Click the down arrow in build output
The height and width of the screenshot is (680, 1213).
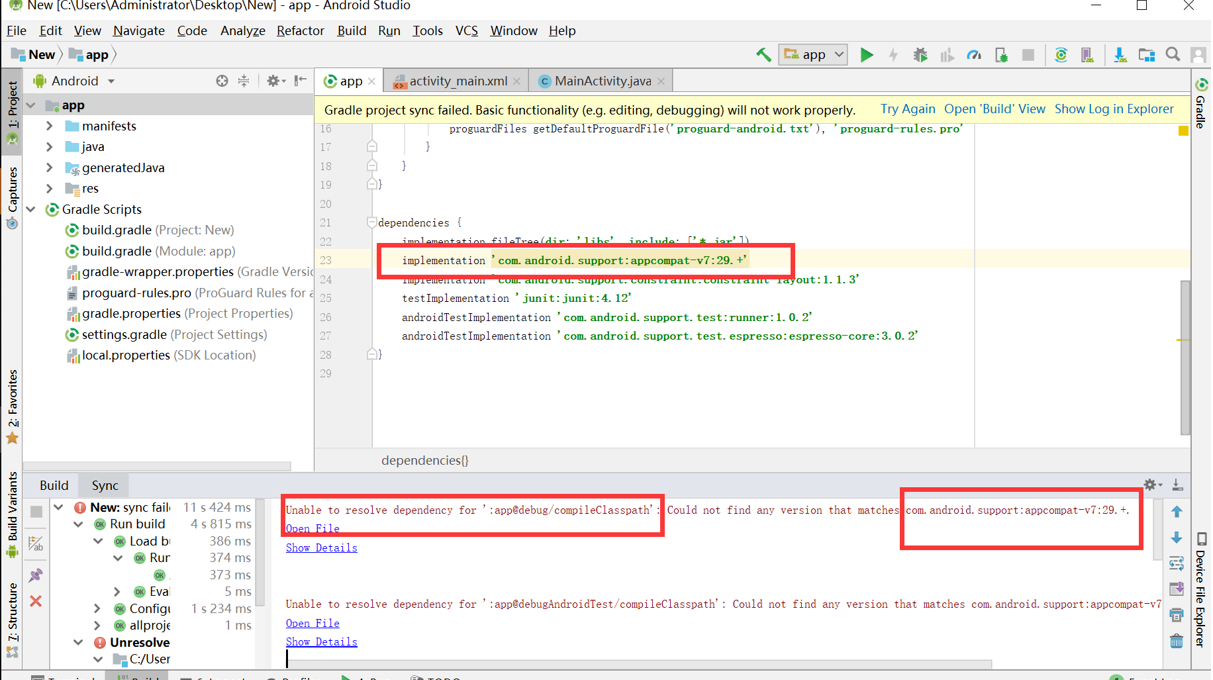click(x=1177, y=538)
